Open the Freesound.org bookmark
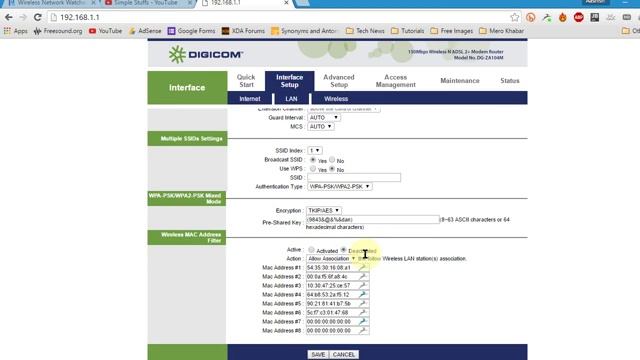The width and height of the screenshot is (640, 360). [58, 31]
